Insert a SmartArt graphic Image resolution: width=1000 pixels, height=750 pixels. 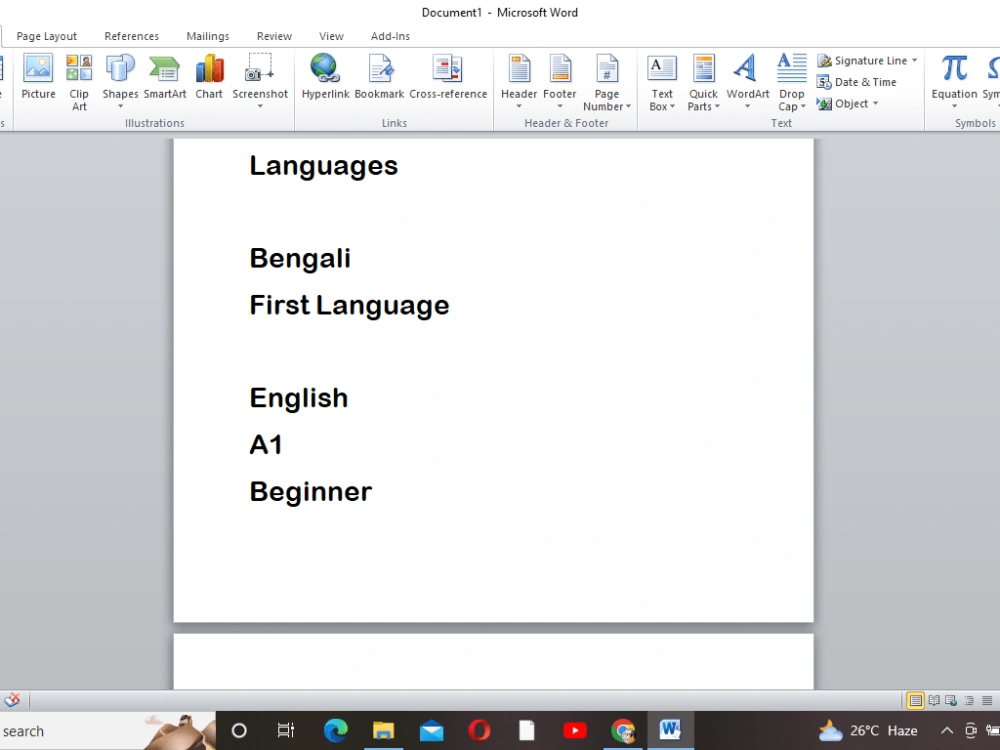(165, 77)
